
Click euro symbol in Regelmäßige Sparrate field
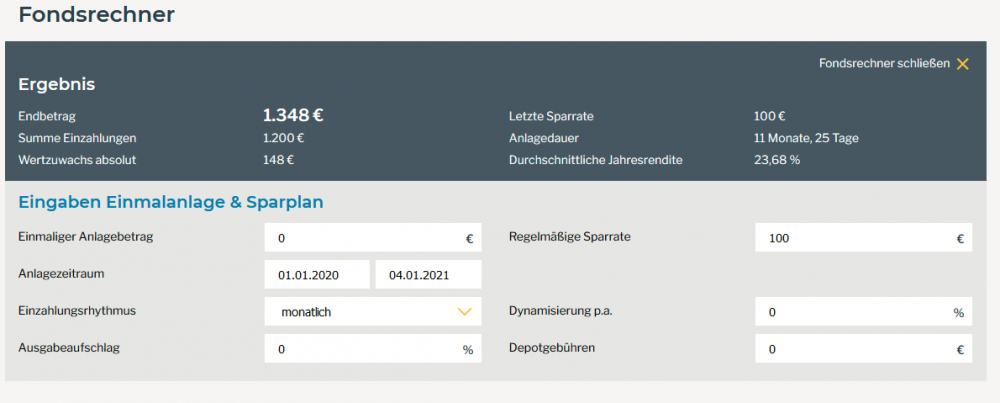click(959, 239)
